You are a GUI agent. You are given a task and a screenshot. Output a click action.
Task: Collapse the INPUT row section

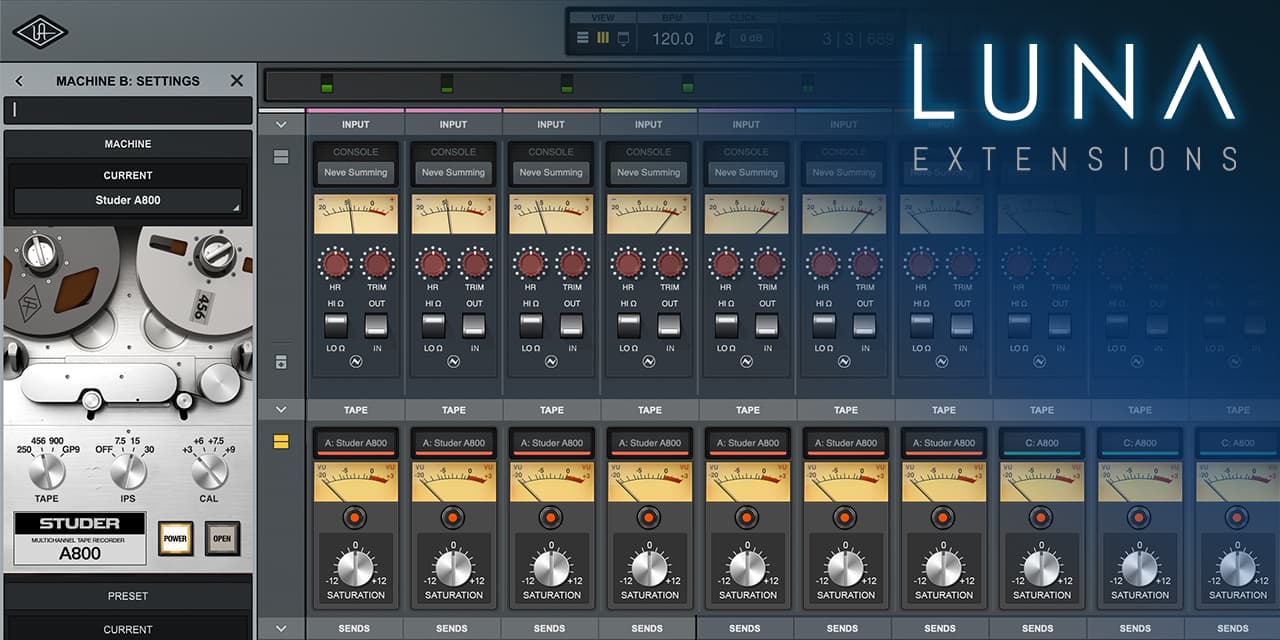tap(281, 125)
